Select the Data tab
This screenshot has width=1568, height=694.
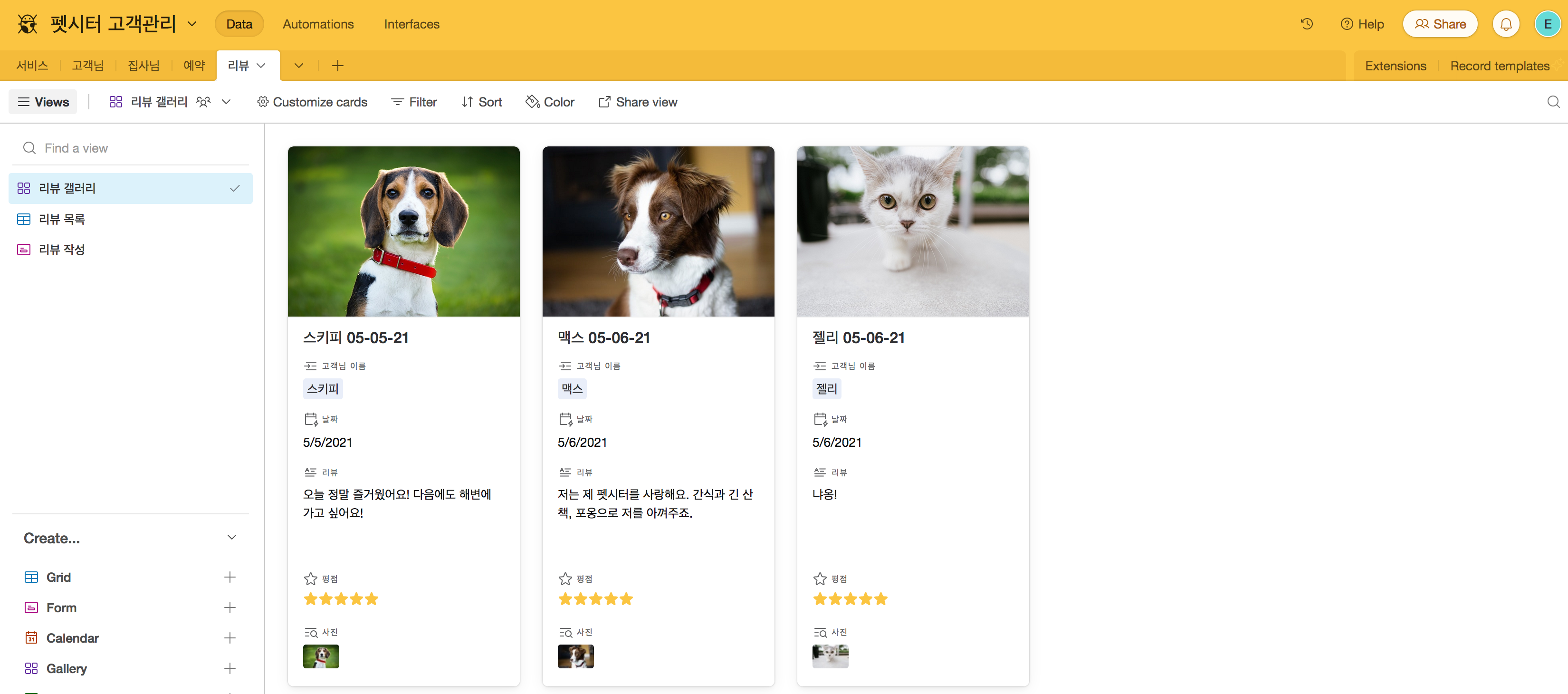pyautogui.click(x=239, y=24)
